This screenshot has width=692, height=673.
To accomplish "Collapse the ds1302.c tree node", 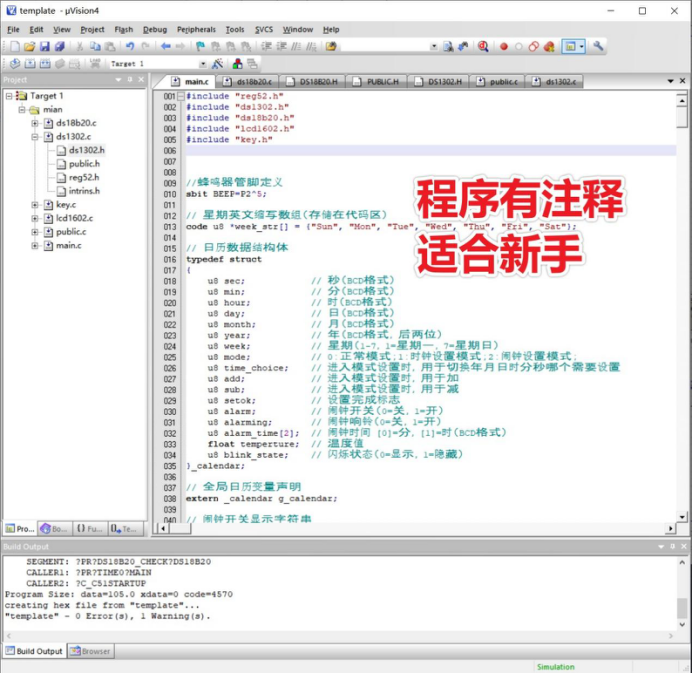I will click(x=34, y=137).
